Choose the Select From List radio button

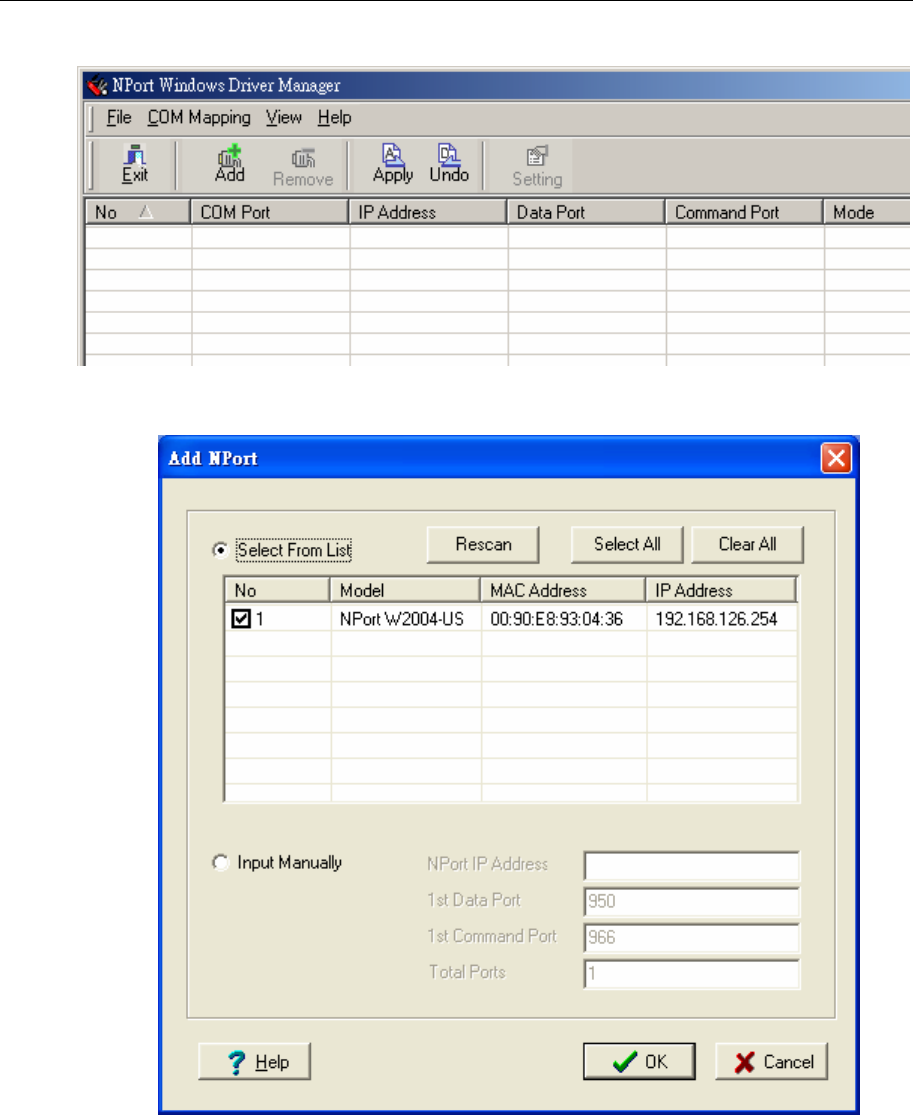point(220,550)
